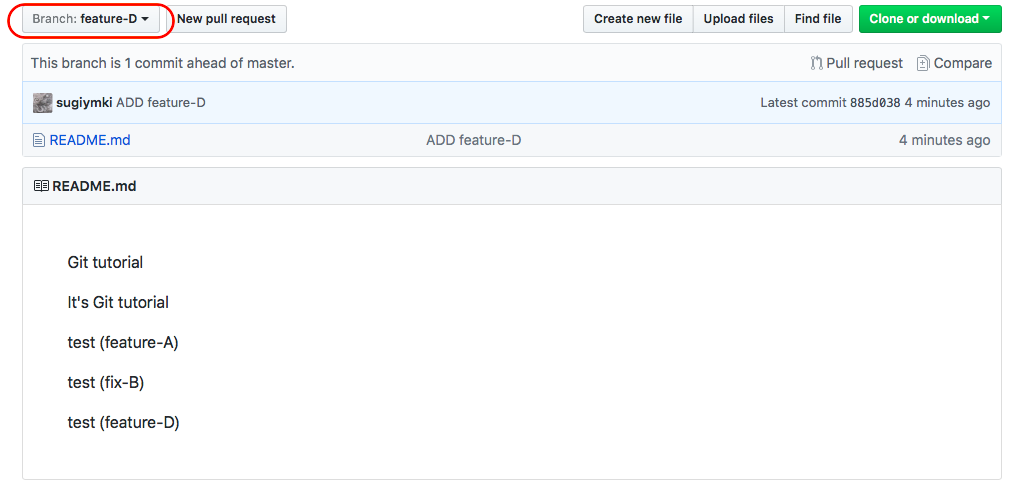
Task: Click the sugiymki avatar image
Action: click(x=42, y=102)
